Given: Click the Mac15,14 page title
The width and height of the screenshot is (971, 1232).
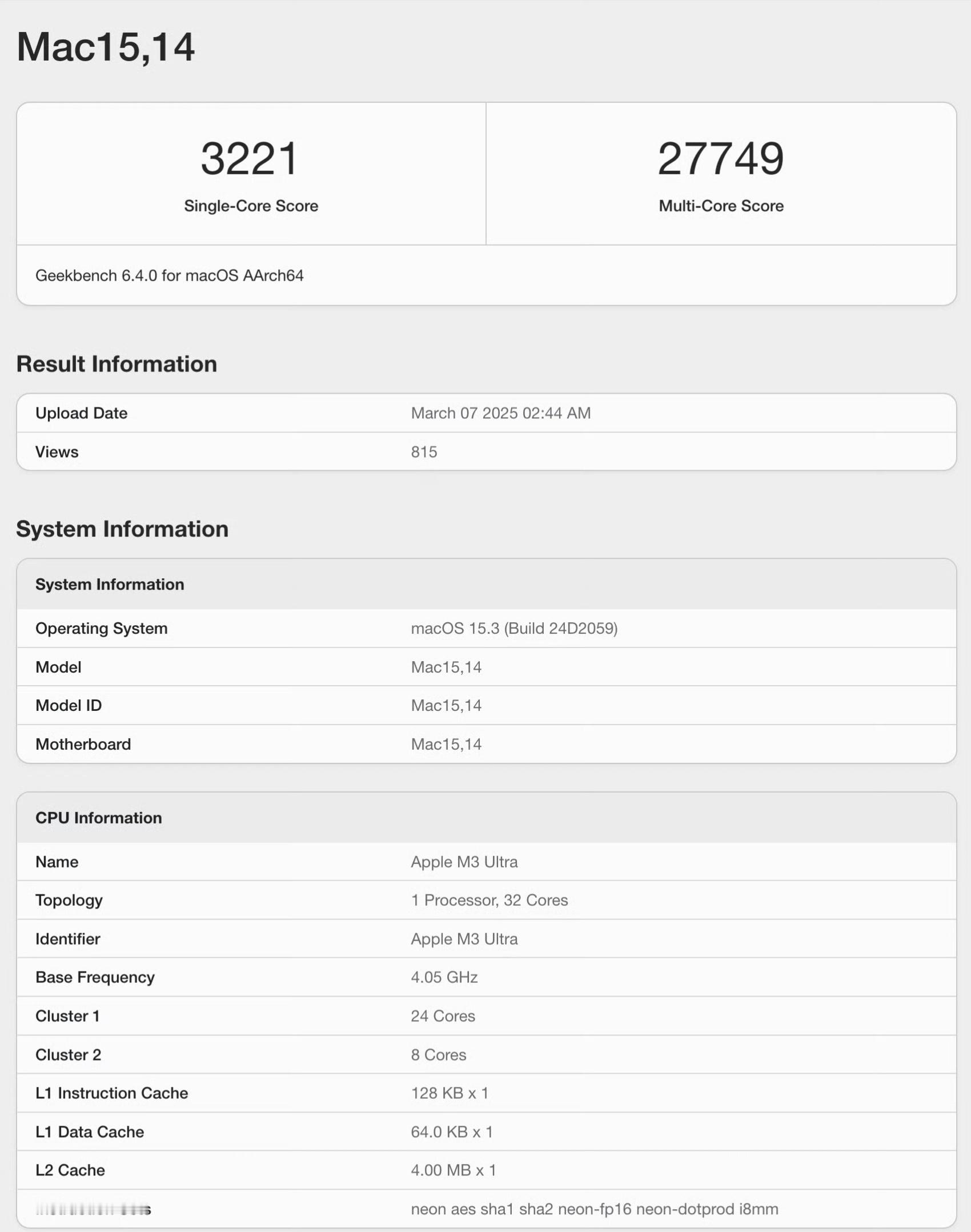Looking at the screenshot, I should pyautogui.click(x=106, y=47).
